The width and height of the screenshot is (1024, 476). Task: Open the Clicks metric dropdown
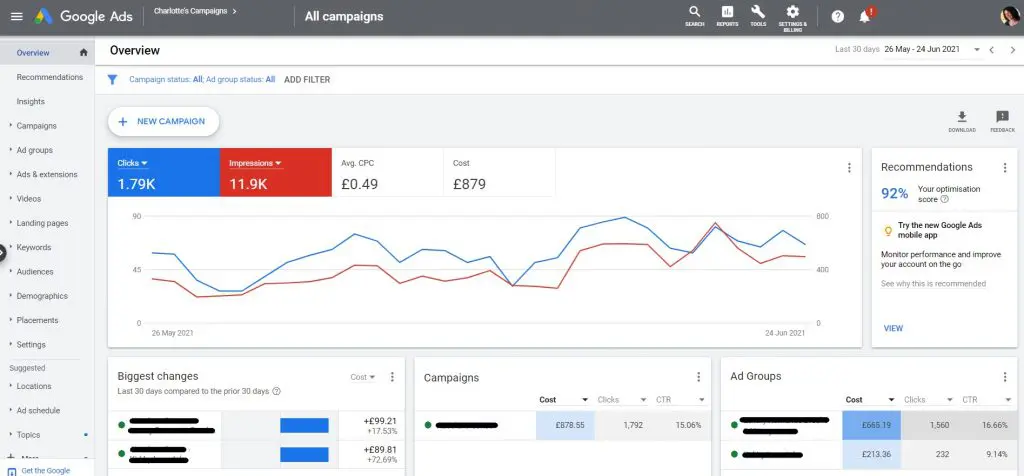132,163
